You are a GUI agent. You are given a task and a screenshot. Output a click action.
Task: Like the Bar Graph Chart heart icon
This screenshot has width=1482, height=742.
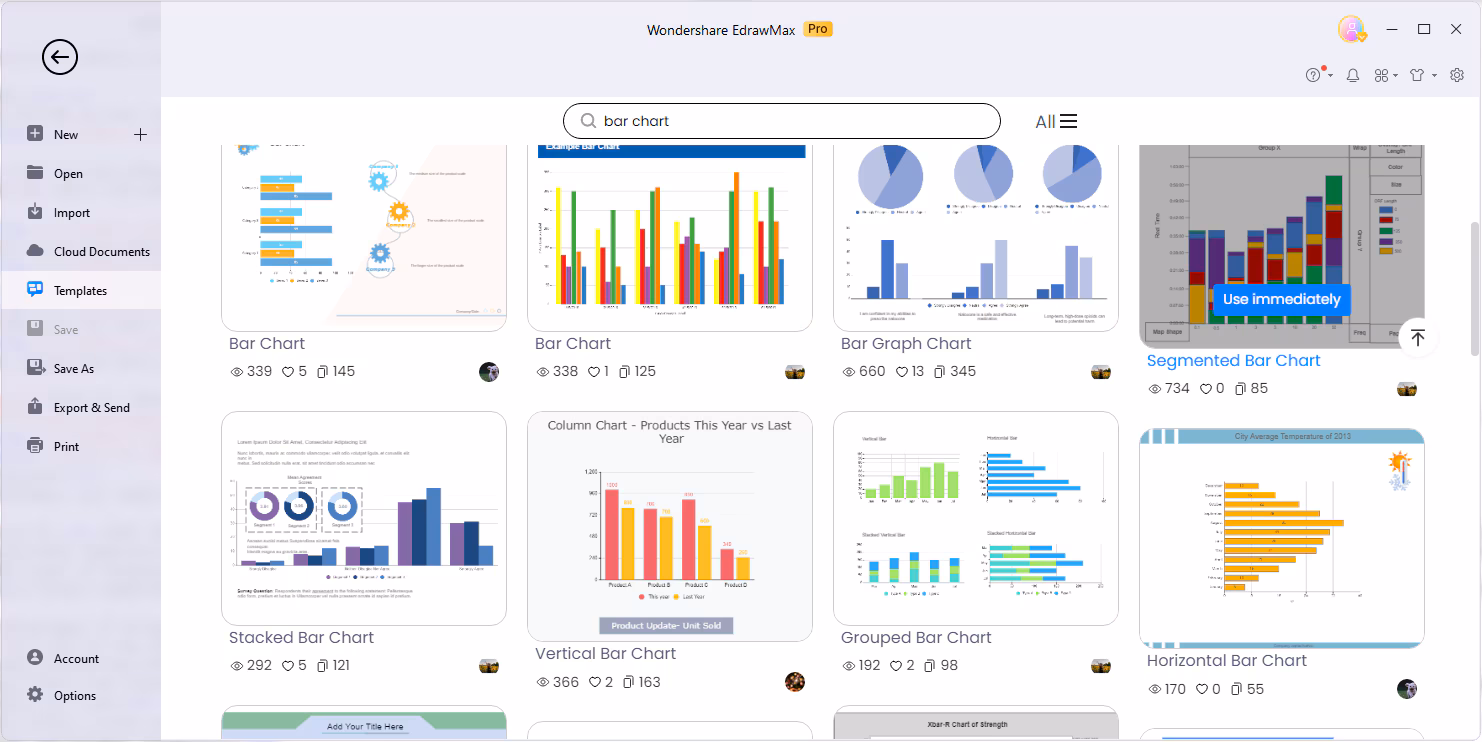coord(902,372)
